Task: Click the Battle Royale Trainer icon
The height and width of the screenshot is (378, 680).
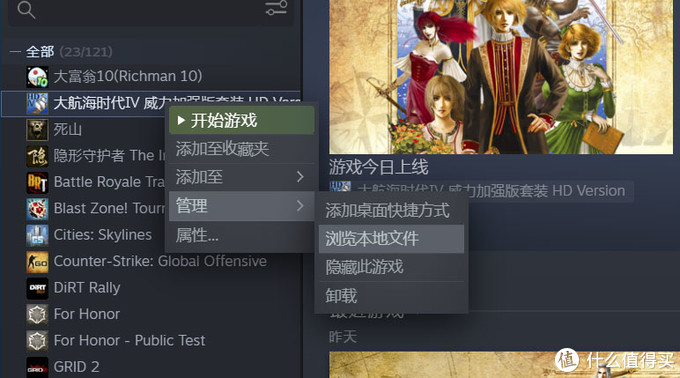Action: coord(37,182)
